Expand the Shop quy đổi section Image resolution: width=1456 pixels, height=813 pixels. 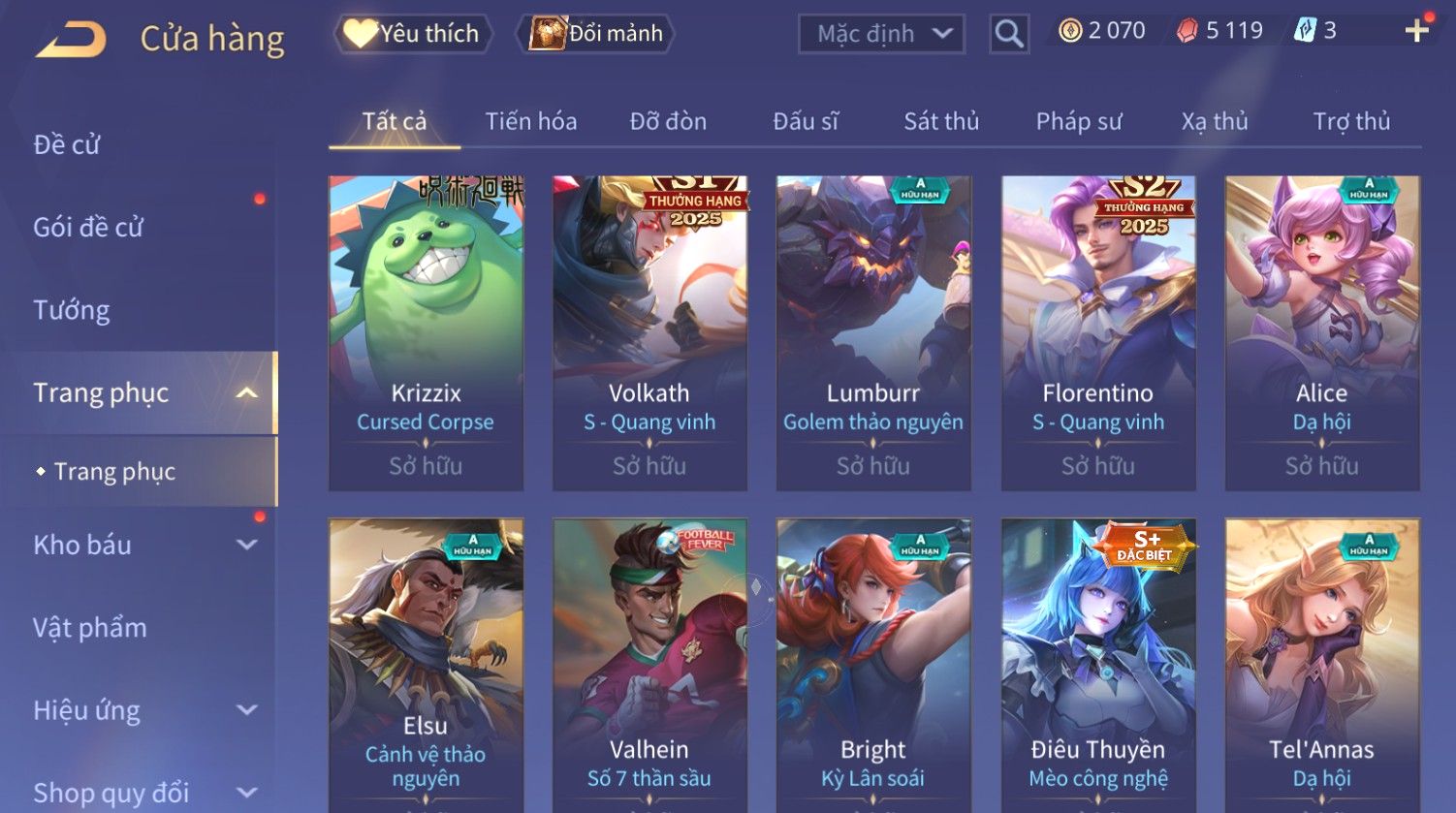[x=247, y=793]
